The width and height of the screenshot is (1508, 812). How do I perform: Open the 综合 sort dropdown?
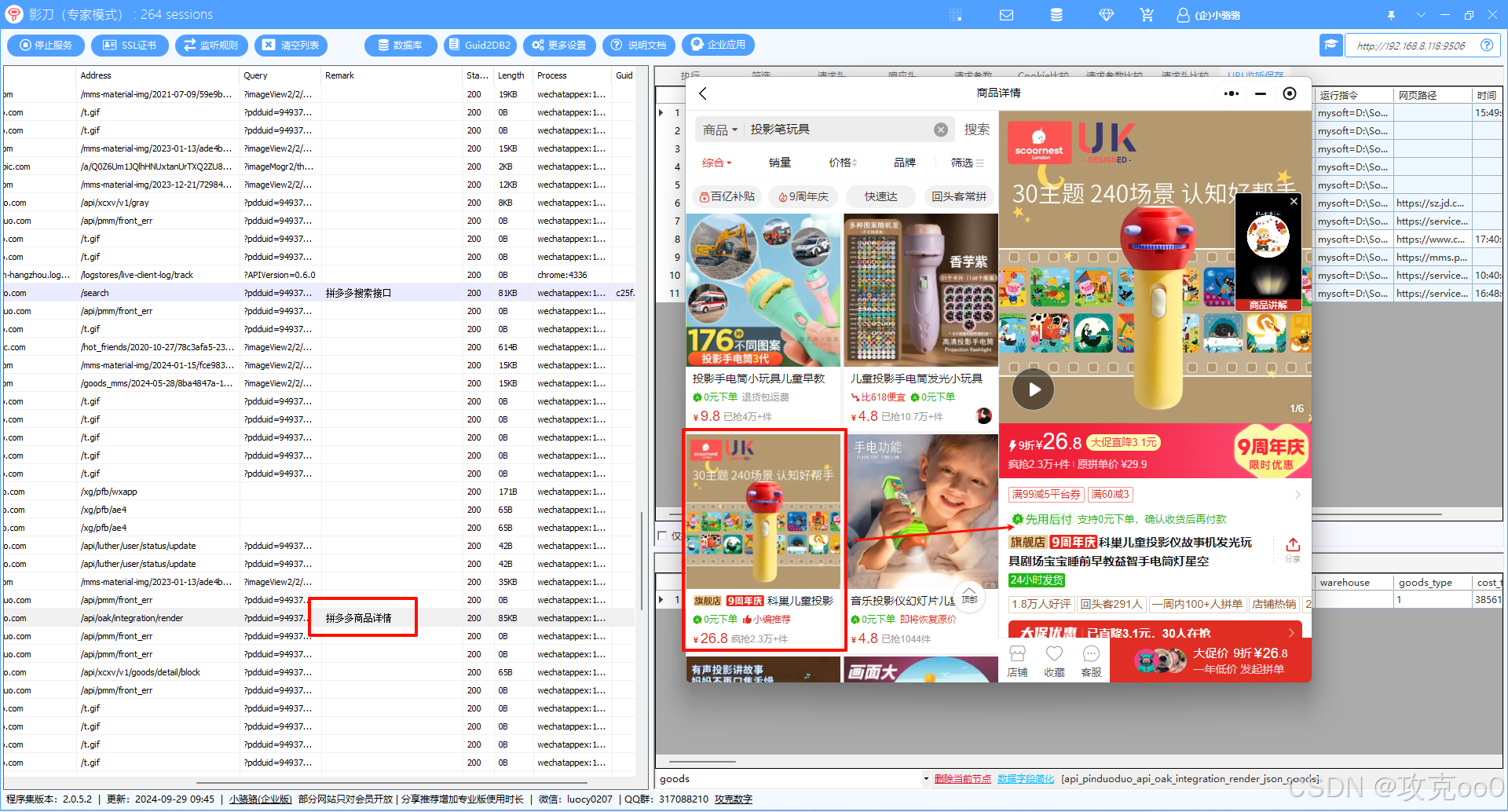point(716,163)
